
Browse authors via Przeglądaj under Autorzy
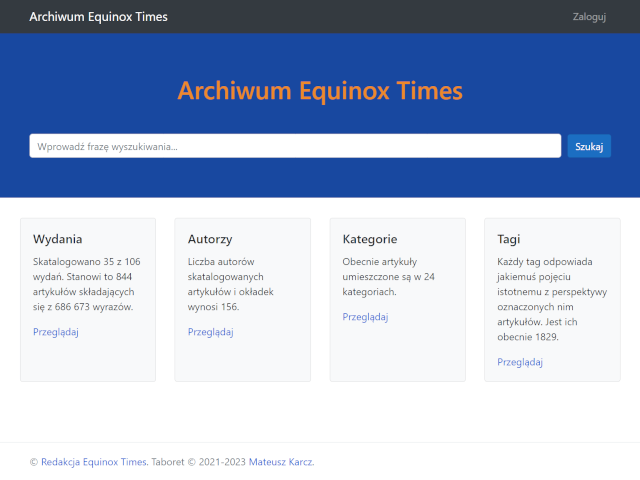(211, 332)
